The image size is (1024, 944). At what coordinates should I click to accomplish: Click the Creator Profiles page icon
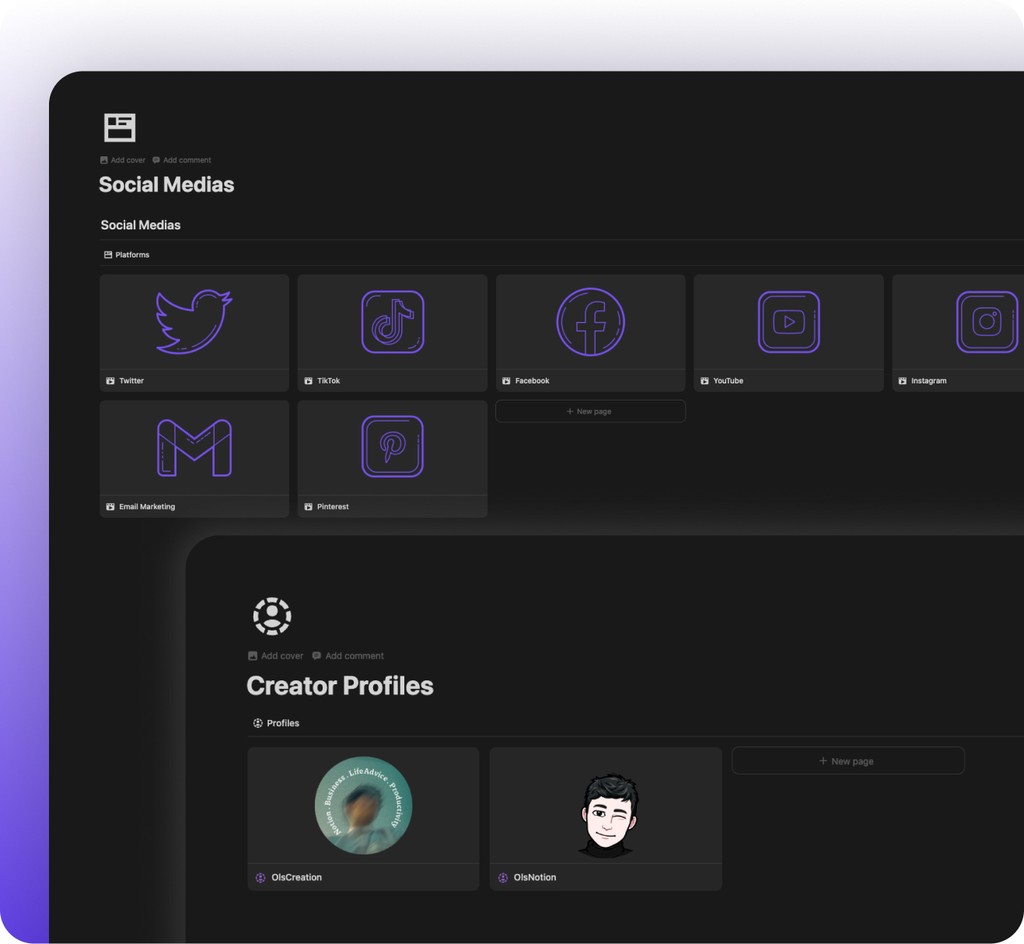point(271,615)
